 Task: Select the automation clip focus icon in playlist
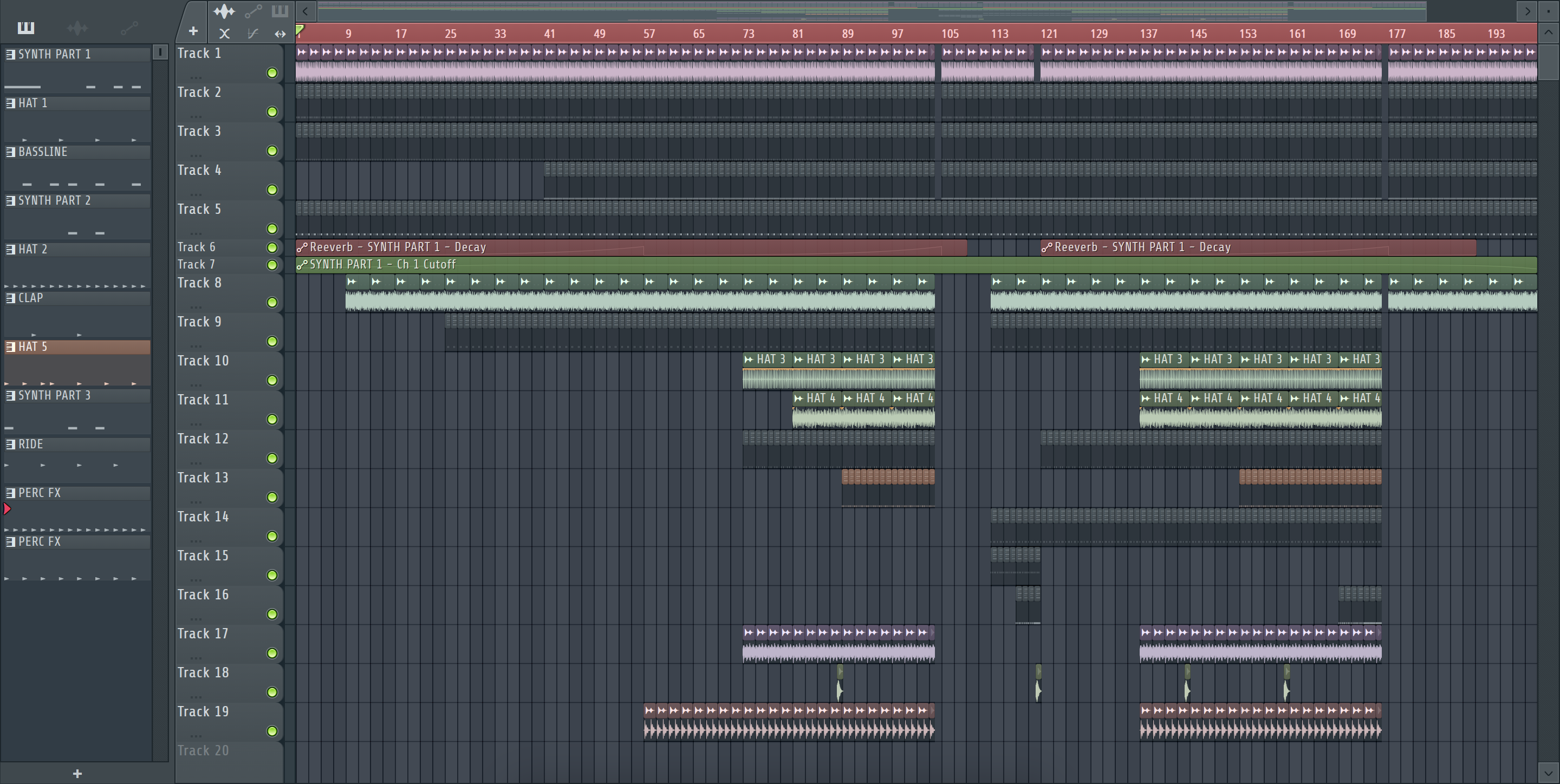click(x=253, y=11)
